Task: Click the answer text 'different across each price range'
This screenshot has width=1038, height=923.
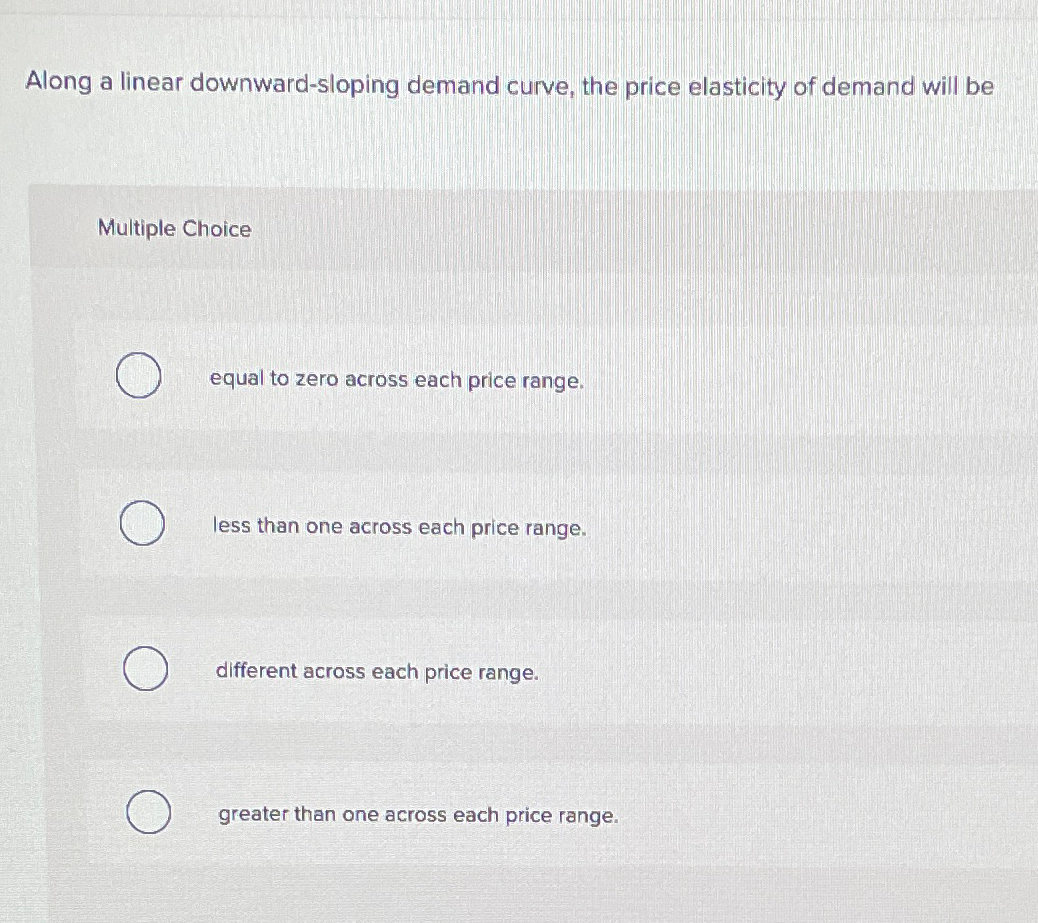Action: 377,671
